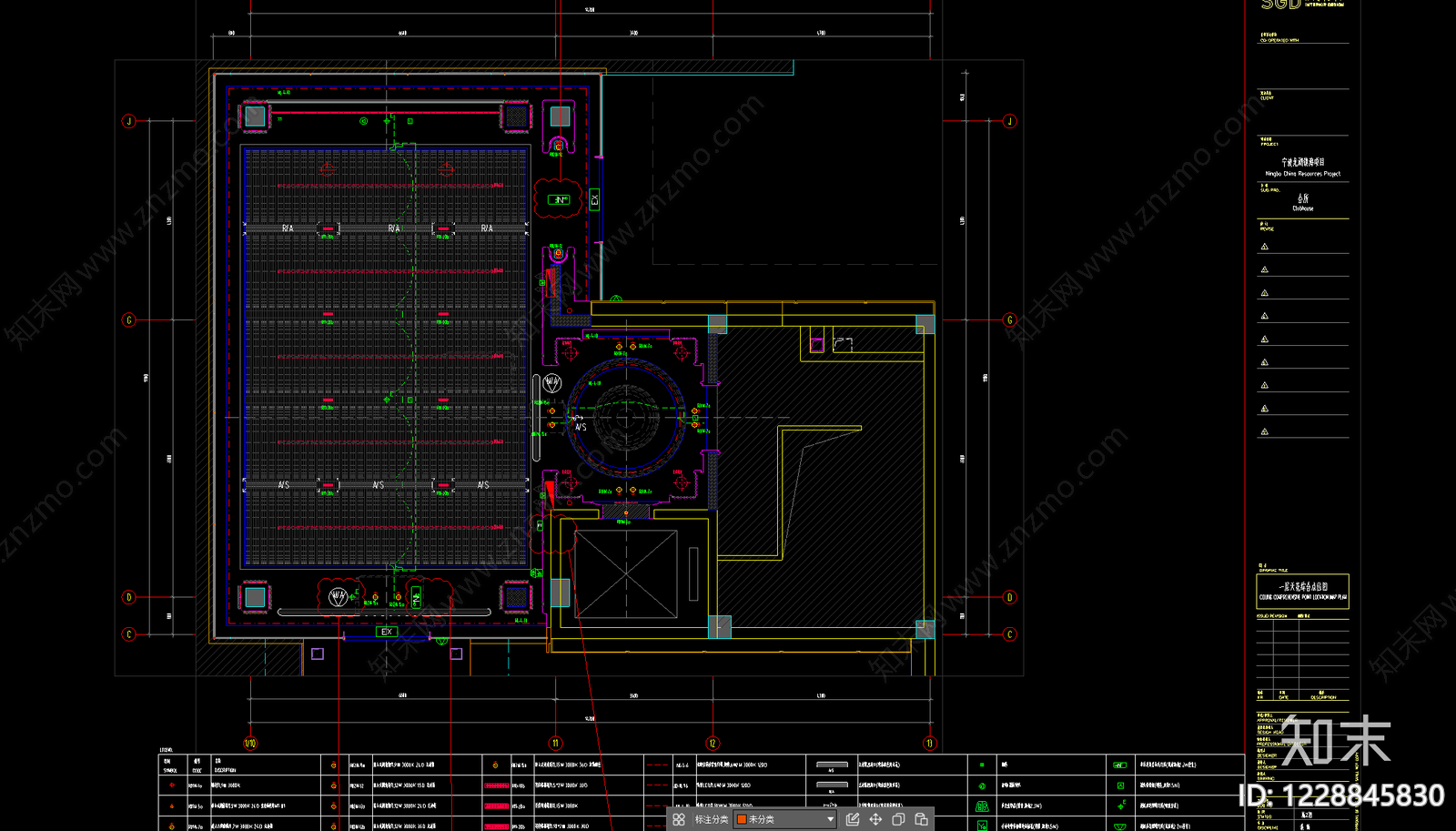The height and width of the screenshot is (831, 1456).
Task: Select the Ningbo China Resources Project text
Action: (x=1302, y=174)
